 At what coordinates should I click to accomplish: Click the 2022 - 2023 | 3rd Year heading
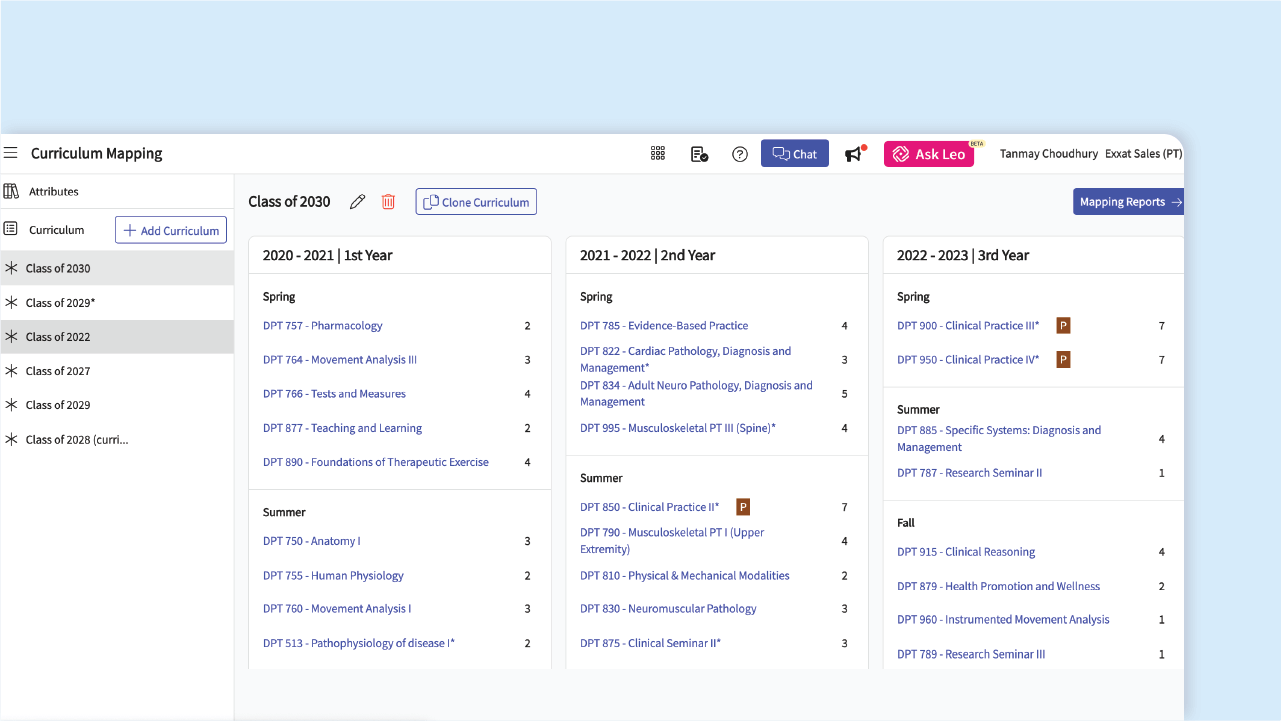pos(963,255)
